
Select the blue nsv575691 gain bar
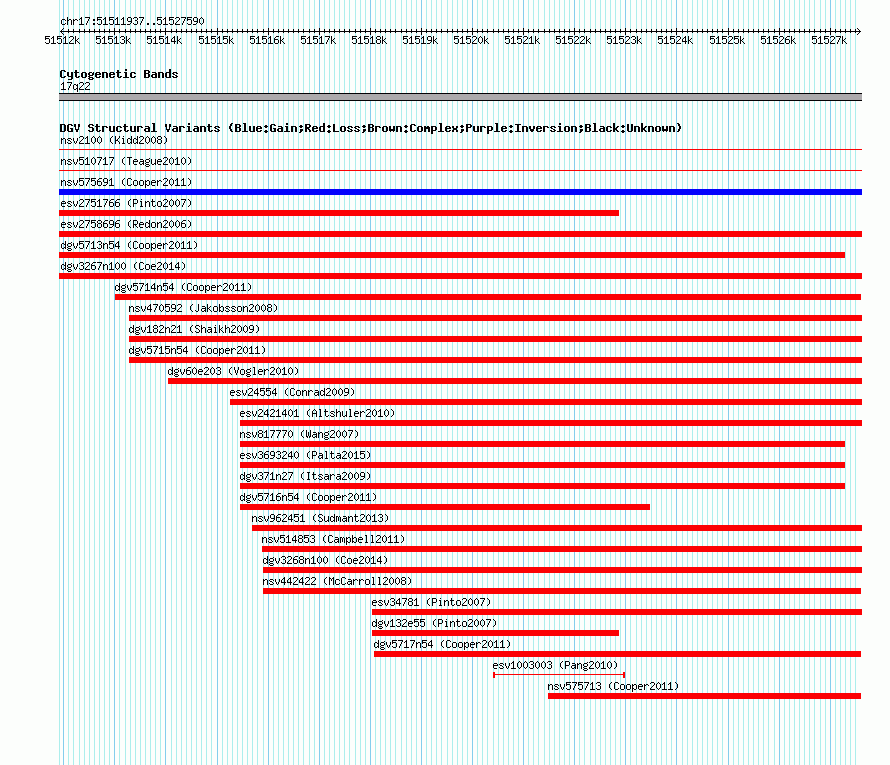coord(460,192)
